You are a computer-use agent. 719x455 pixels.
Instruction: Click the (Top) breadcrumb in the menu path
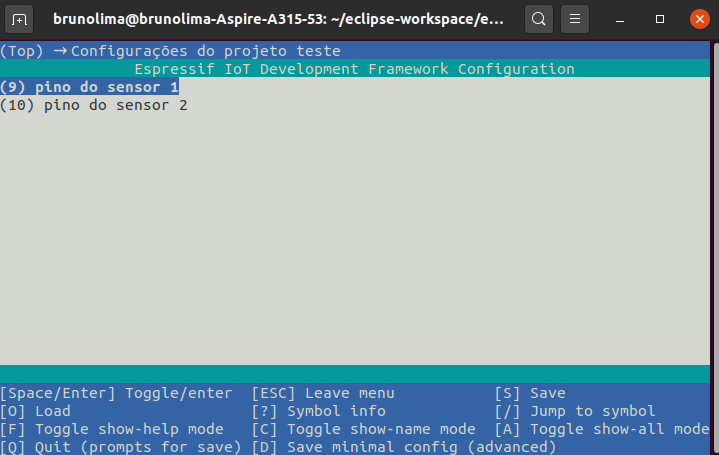[22, 51]
